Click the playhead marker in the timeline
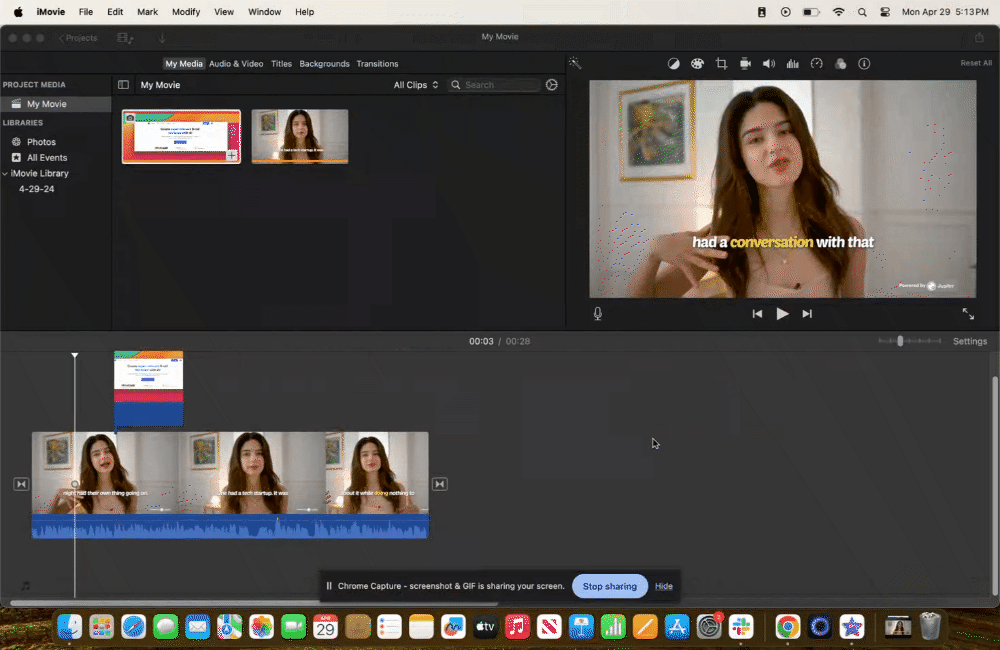The image size is (1000, 650). pyautogui.click(x=75, y=355)
